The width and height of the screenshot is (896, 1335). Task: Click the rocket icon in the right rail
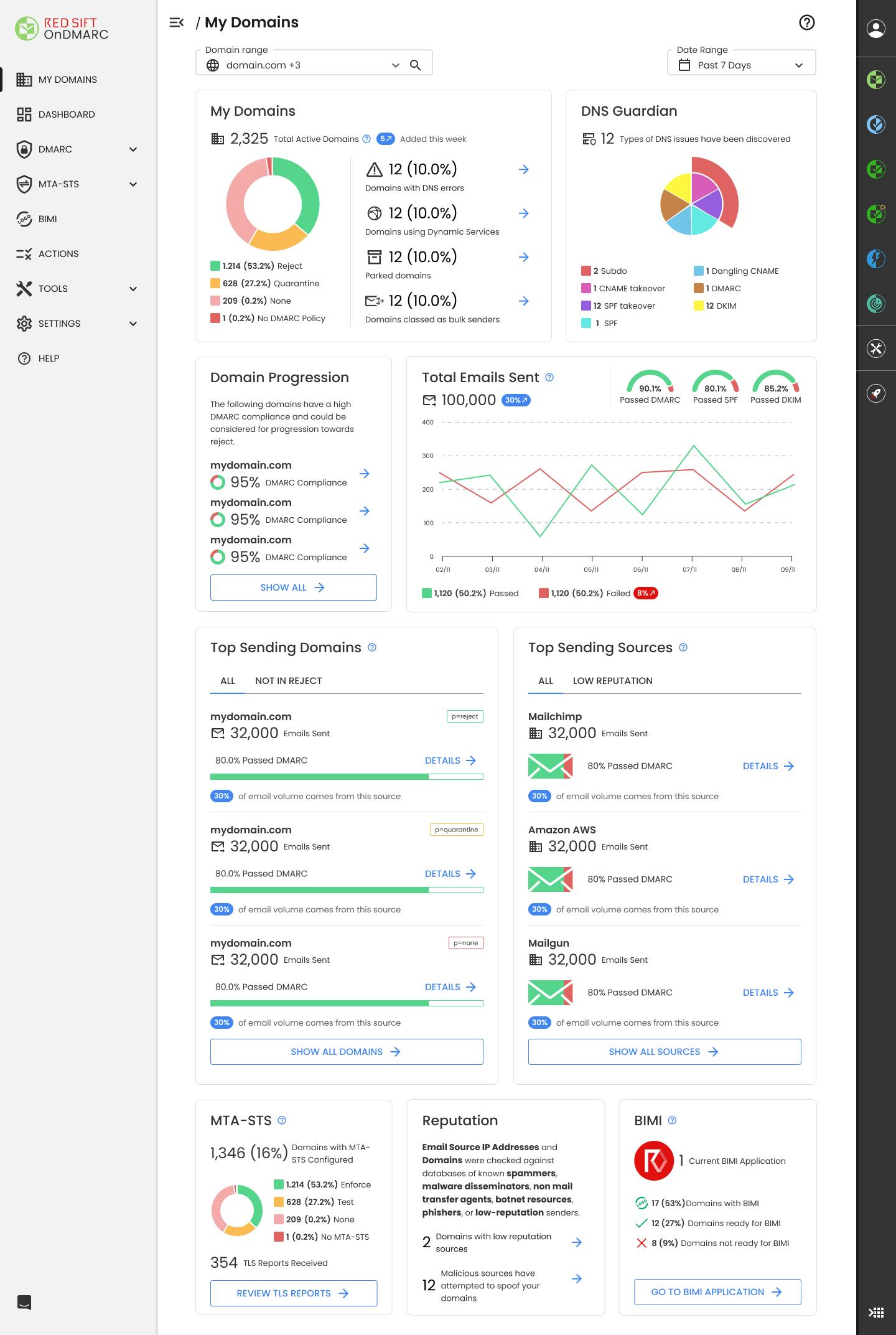pos(876,393)
